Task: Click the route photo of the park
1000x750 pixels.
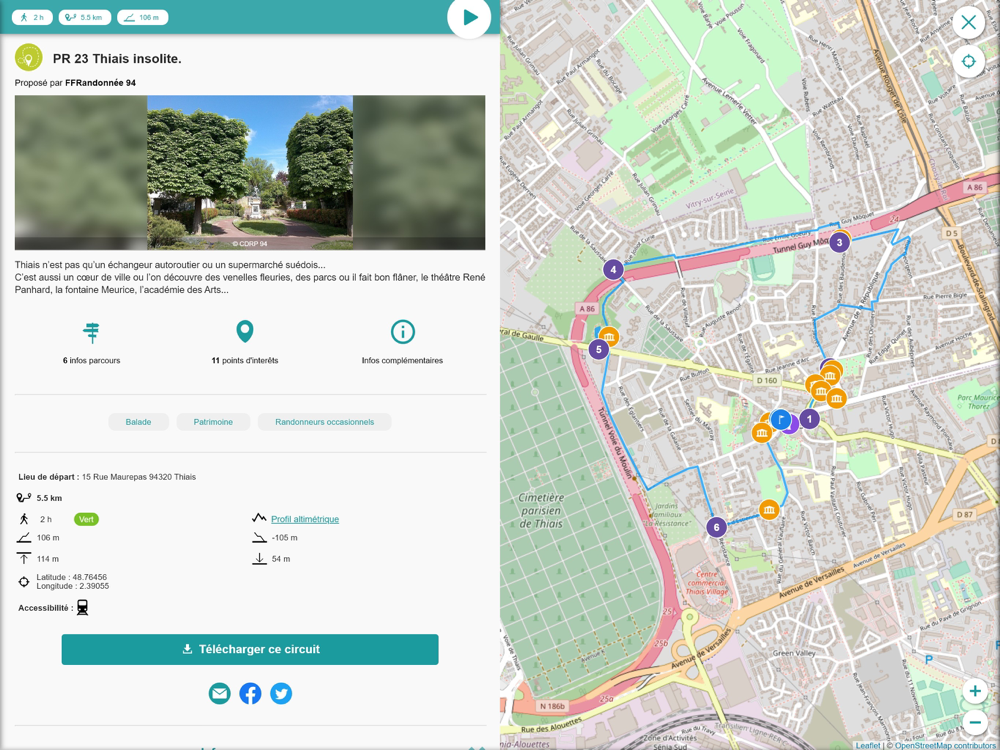Action: point(250,172)
